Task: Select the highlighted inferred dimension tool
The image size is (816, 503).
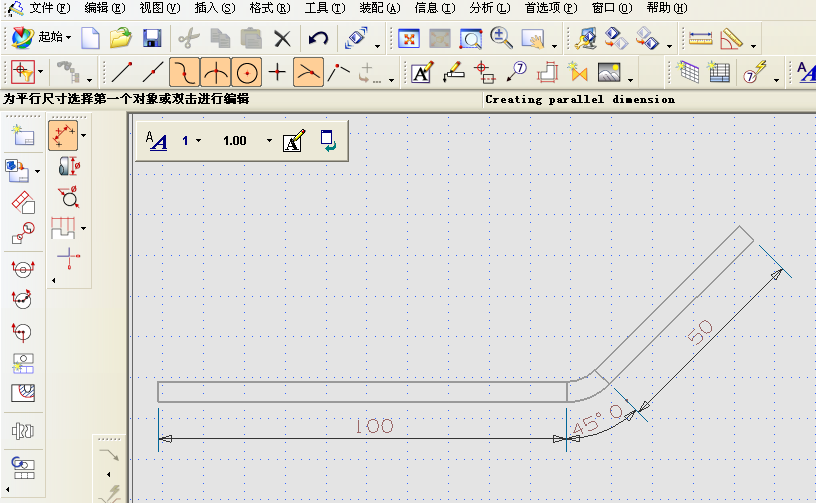Action: tap(63, 136)
